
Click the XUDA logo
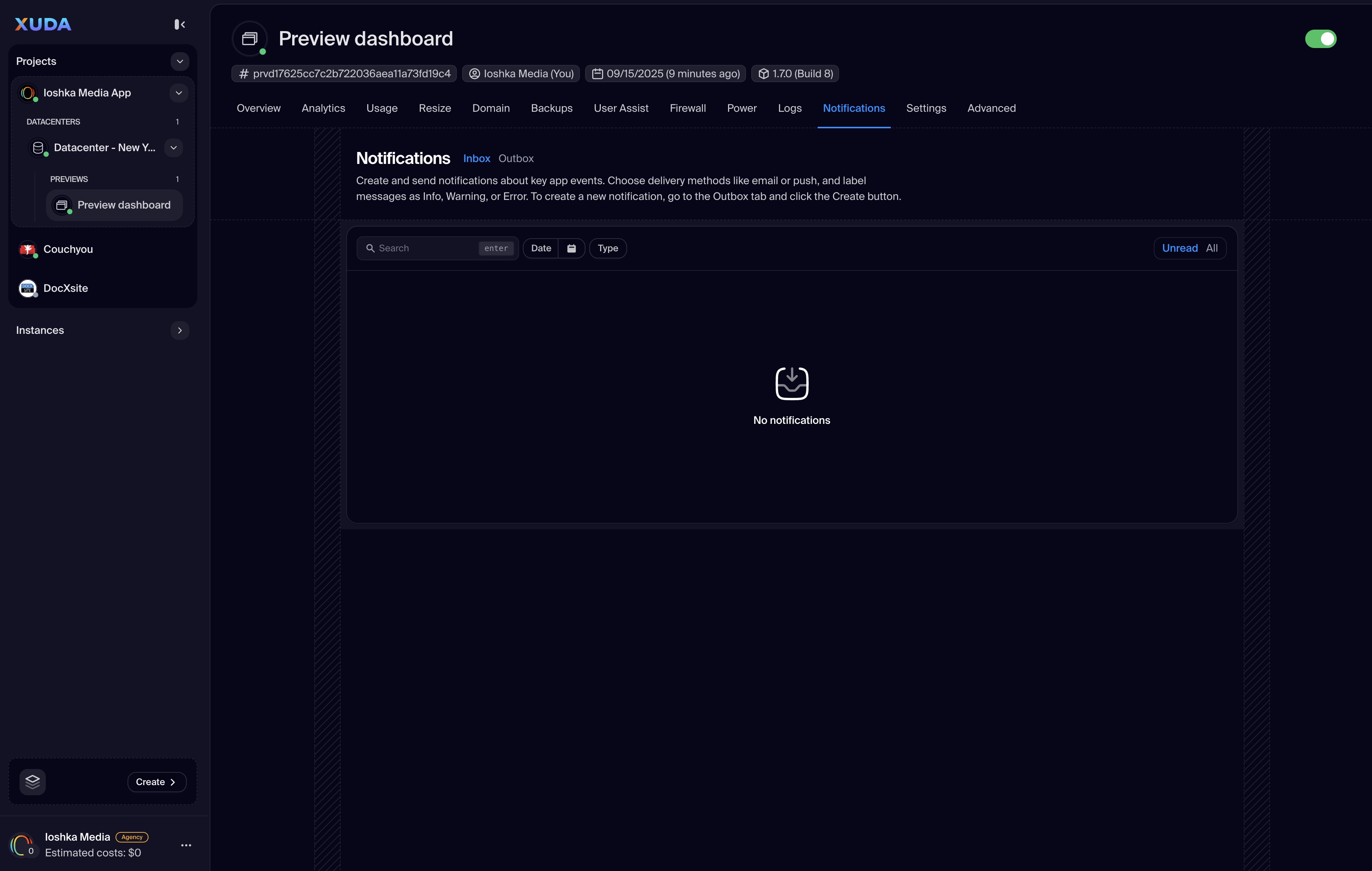point(43,24)
